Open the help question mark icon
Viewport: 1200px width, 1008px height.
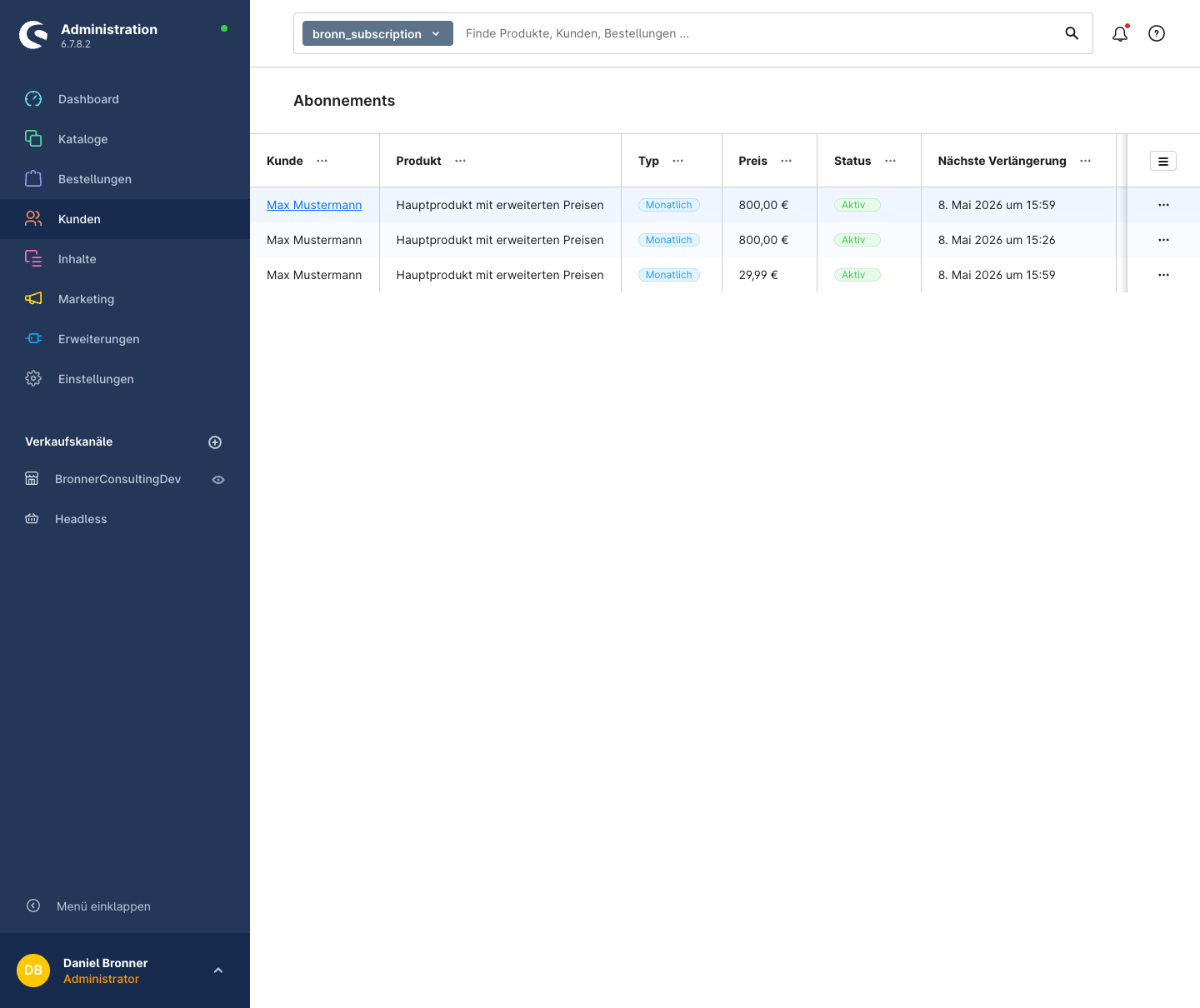pyautogui.click(x=1157, y=33)
